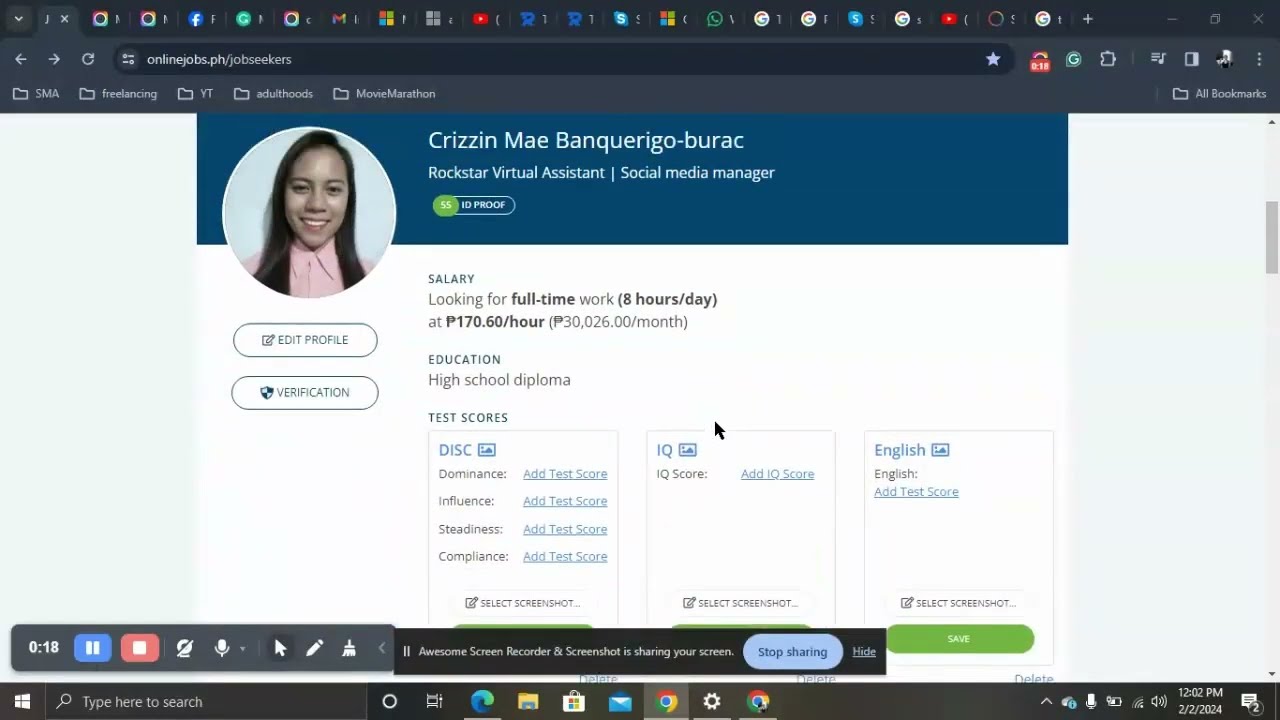Viewport: 1280px width, 720px height.
Task: Bookmark this page with star icon
Action: coord(993,59)
